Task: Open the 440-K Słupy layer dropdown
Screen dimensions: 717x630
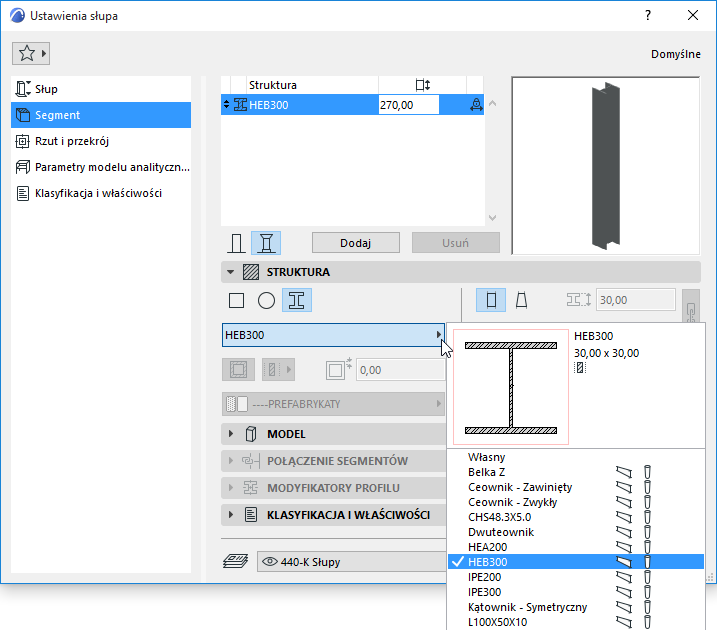Action: tap(351, 561)
